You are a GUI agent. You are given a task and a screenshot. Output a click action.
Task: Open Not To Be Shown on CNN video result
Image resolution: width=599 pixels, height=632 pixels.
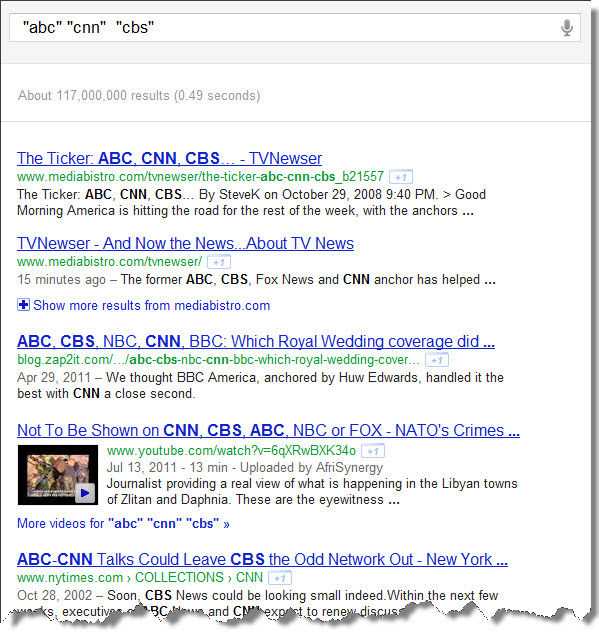coord(268,430)
